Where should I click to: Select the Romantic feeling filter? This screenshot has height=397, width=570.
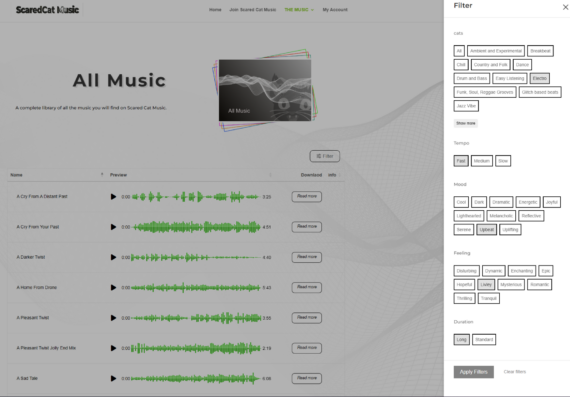pos(539,284)
